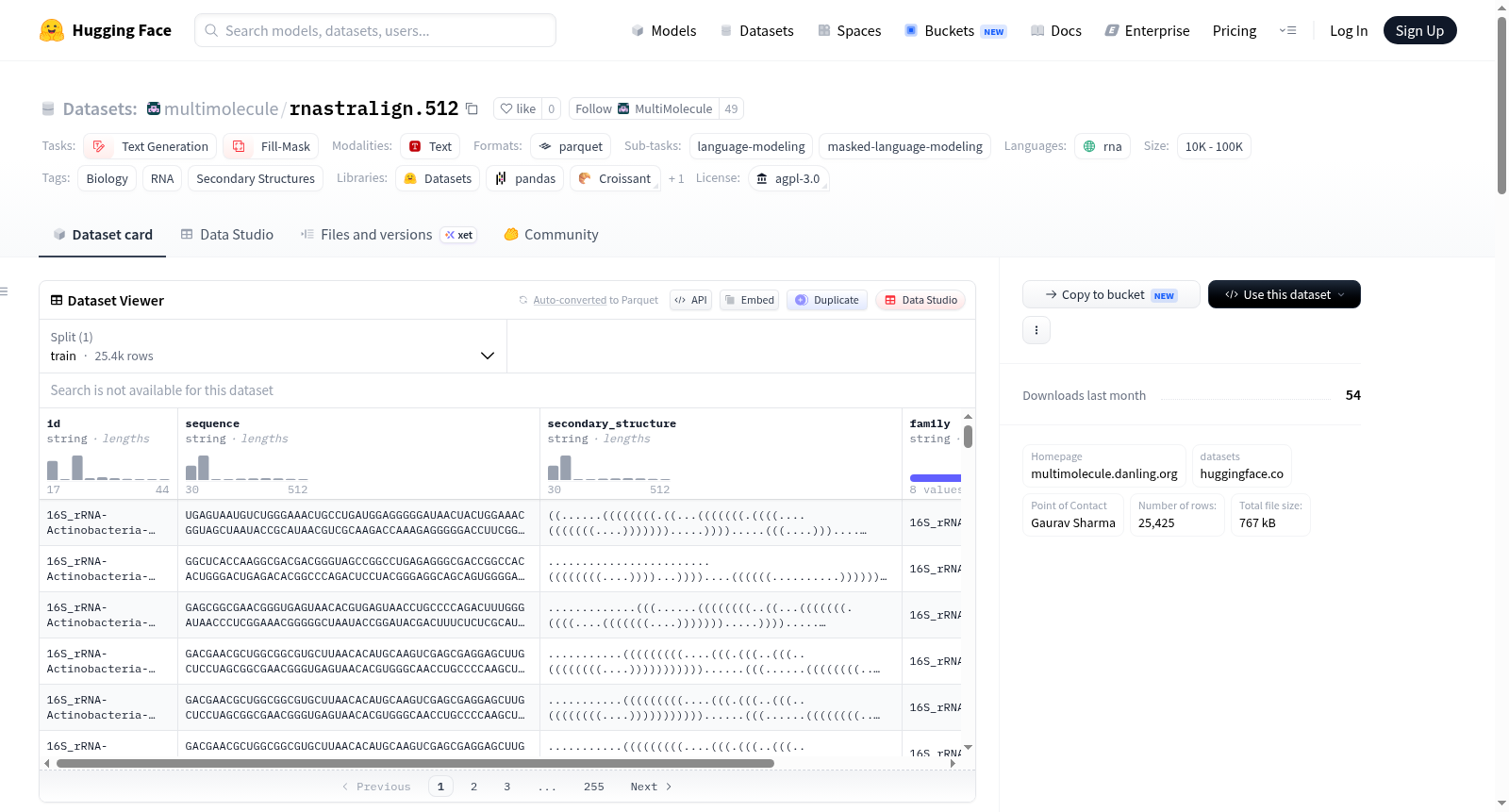Focus the search models input field
Image resolution: width=1509 pixels, height=812 pixels.
375,30
